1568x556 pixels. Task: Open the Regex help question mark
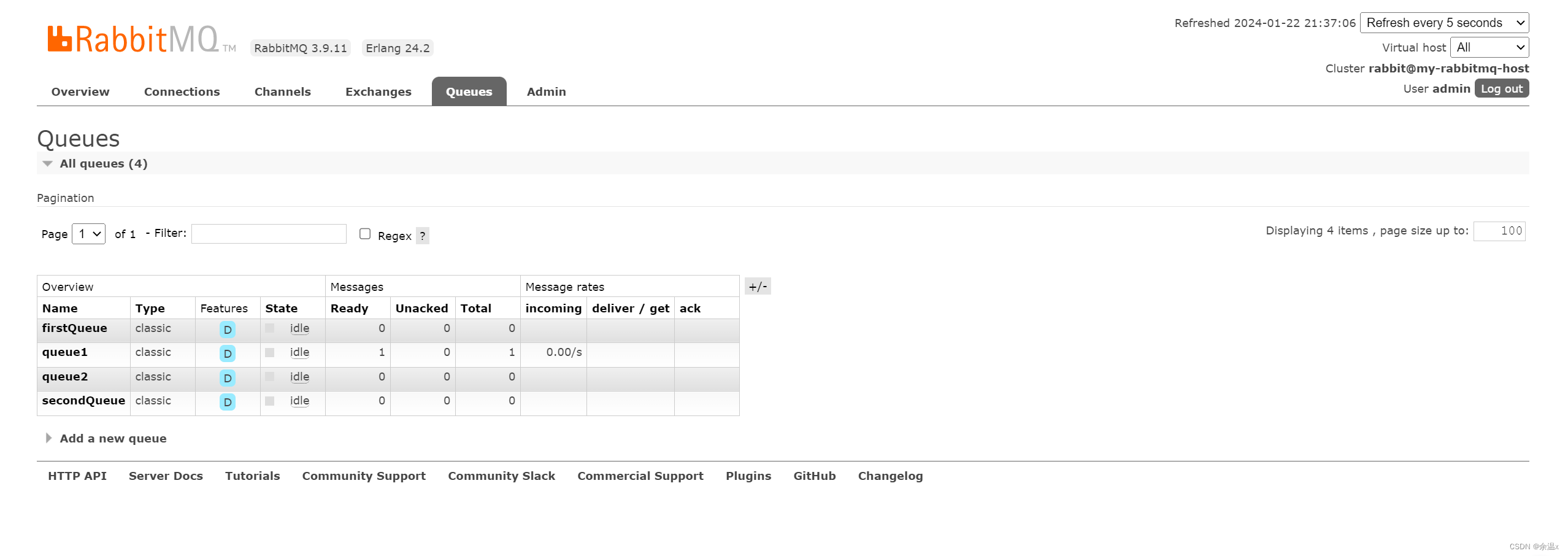coord(423,236)
